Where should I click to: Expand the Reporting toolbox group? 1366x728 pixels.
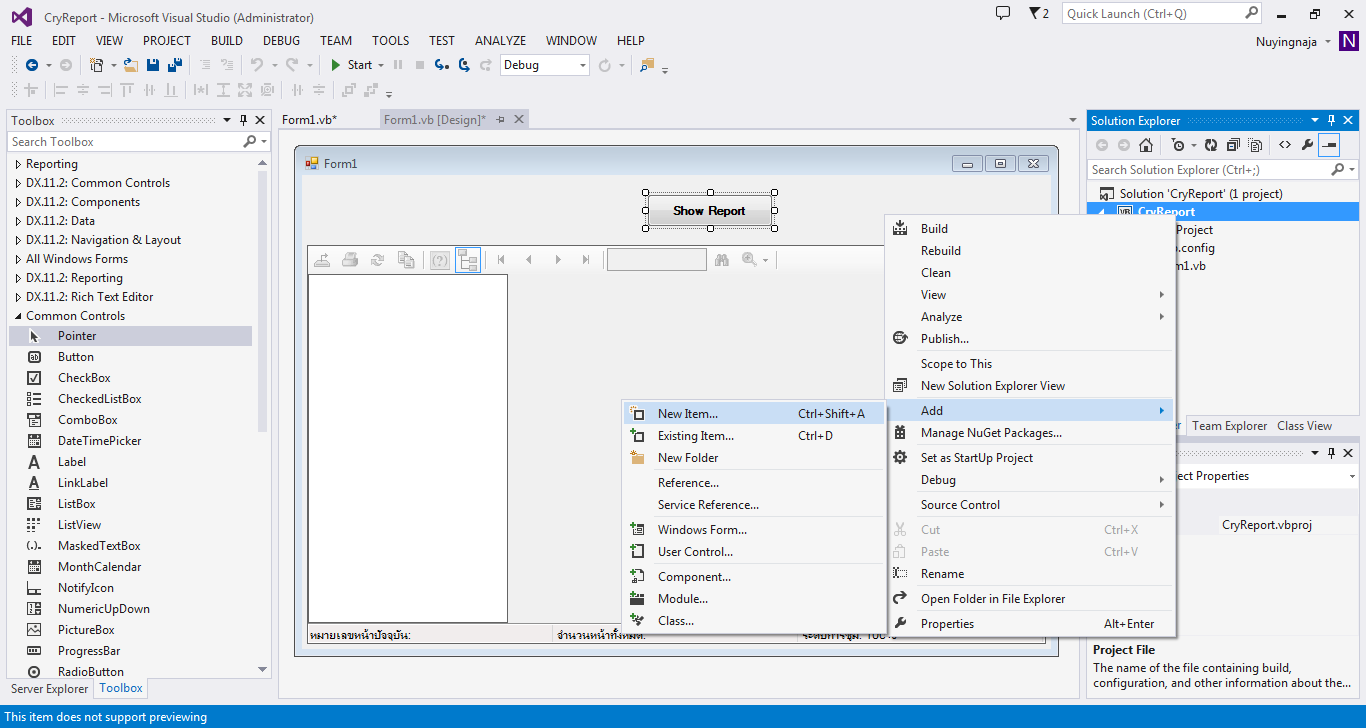pos(18,164)
